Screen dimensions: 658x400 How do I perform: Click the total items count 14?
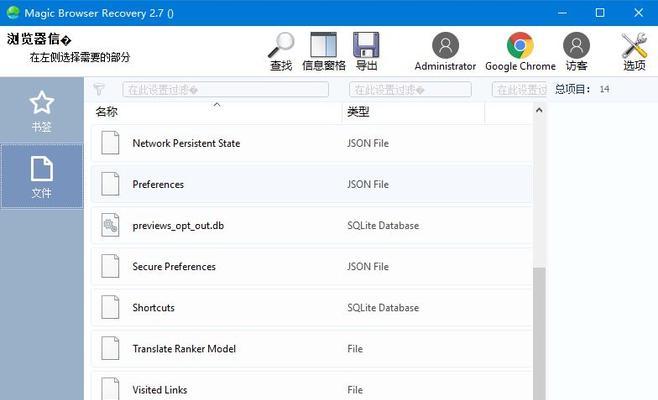tap(604, 89)
